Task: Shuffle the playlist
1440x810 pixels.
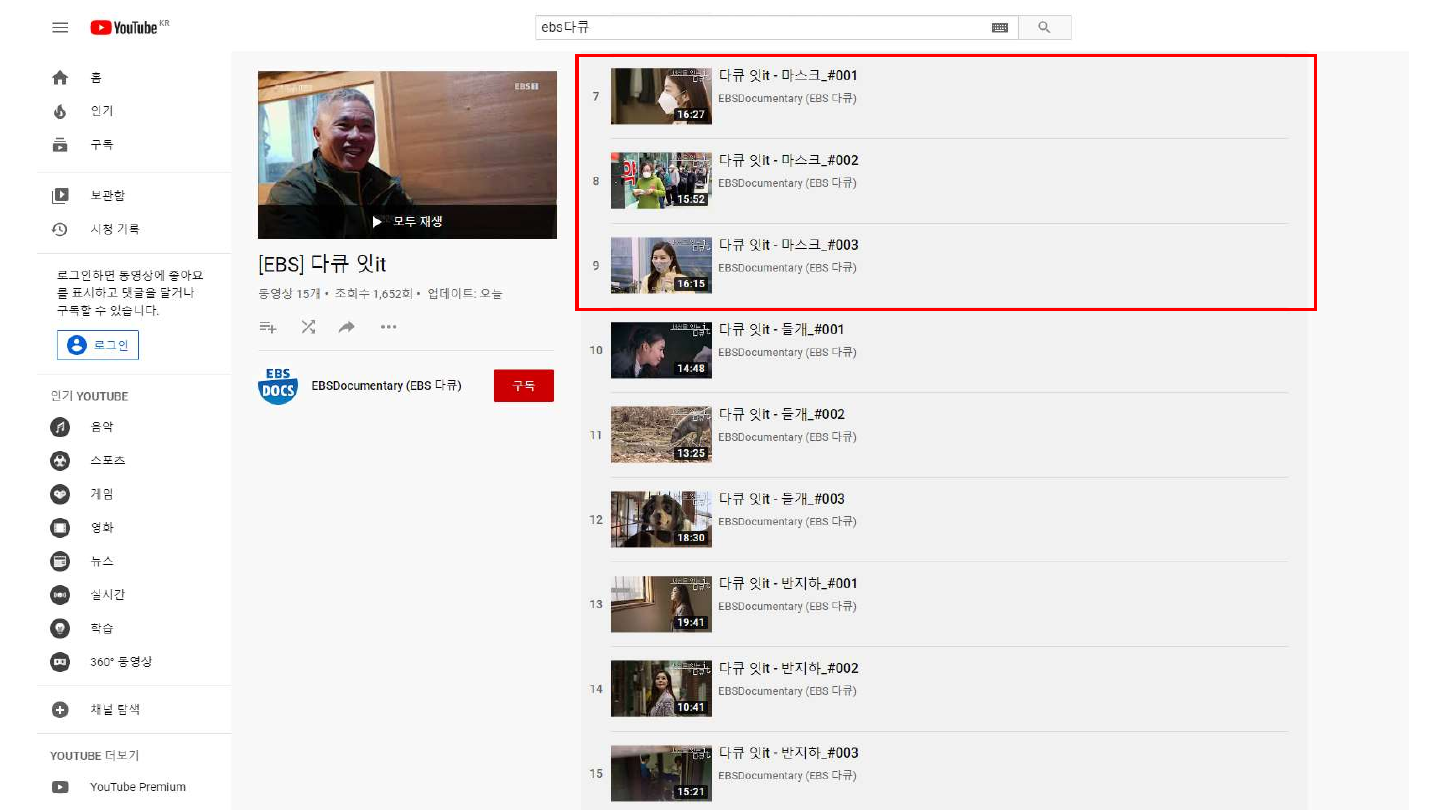Action: (308, 327)
